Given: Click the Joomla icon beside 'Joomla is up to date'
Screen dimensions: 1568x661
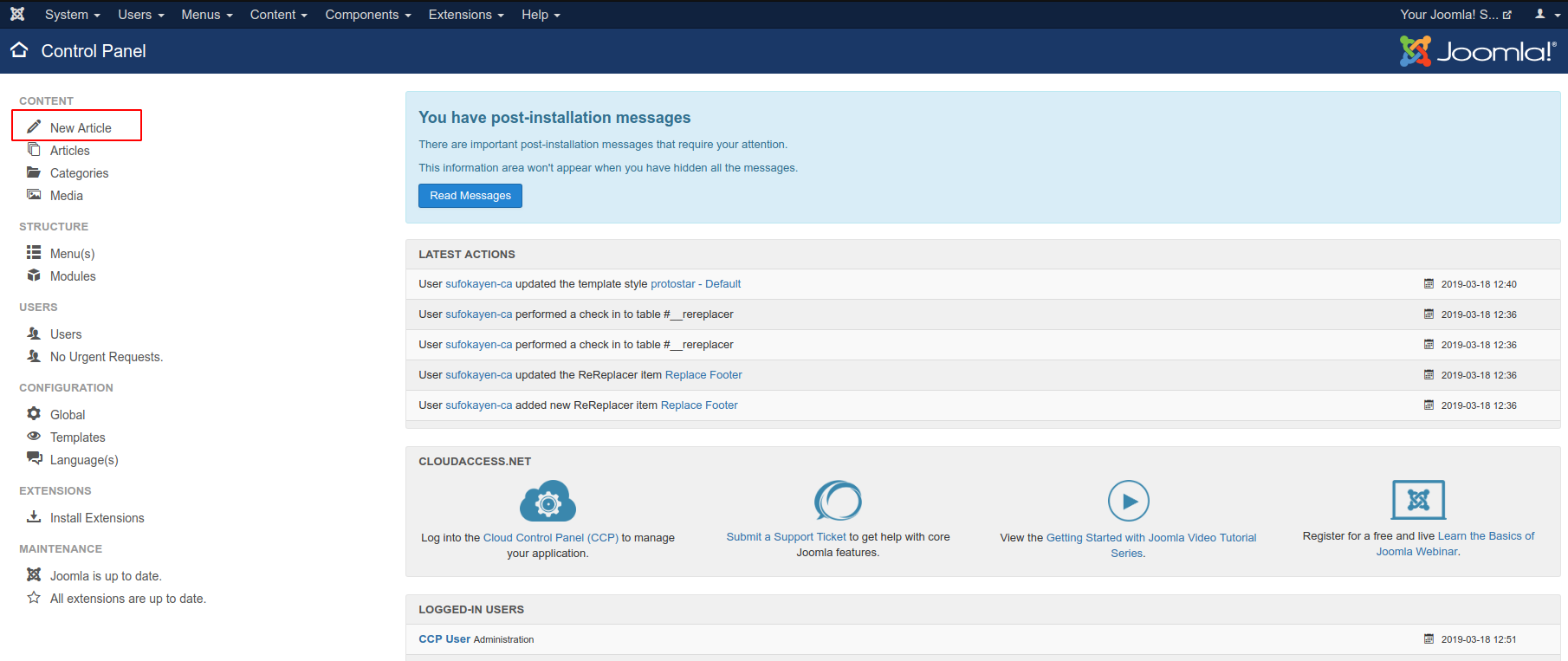Looking at the screenshot, I should [34, 574].
